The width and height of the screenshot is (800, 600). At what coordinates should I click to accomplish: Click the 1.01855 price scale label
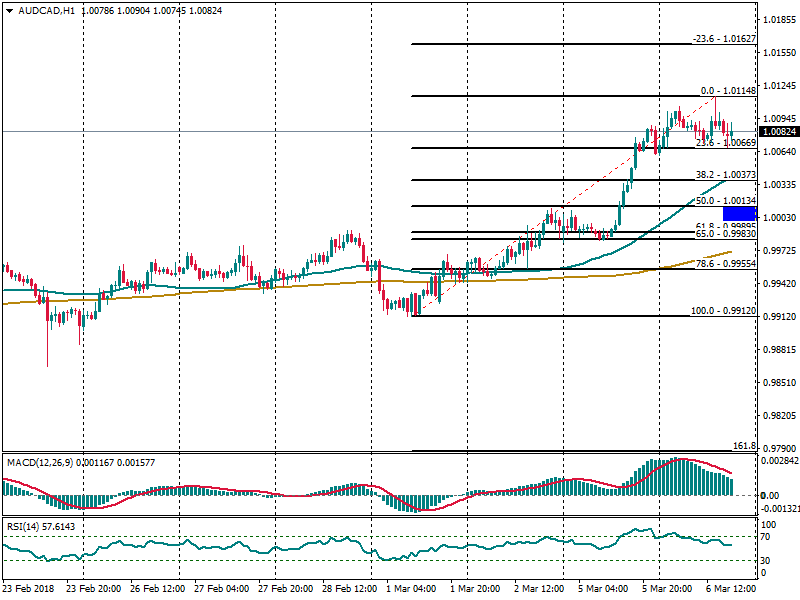[x=778, y=20]
